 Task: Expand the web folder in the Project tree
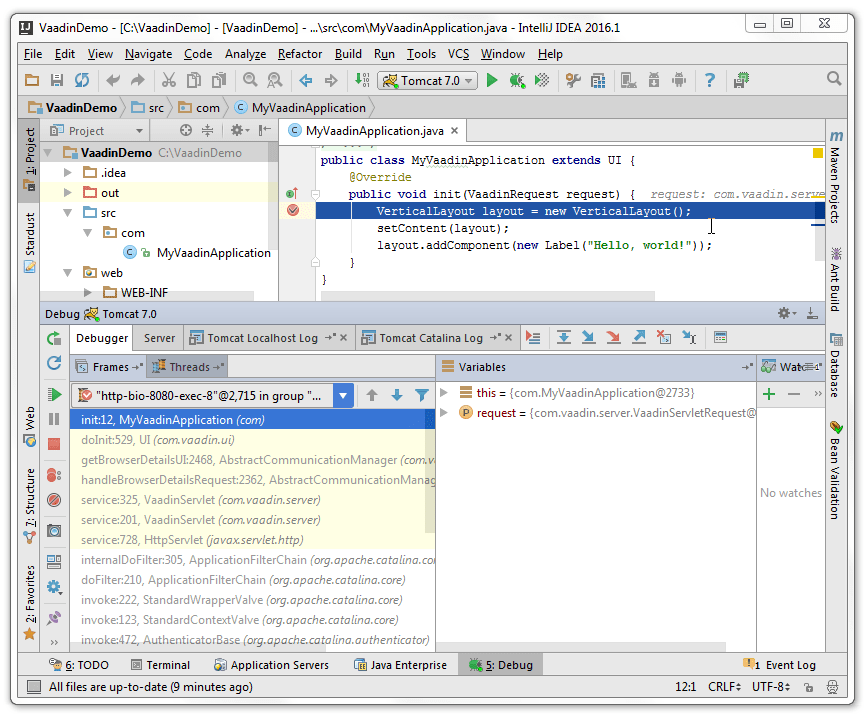[66, 272]
